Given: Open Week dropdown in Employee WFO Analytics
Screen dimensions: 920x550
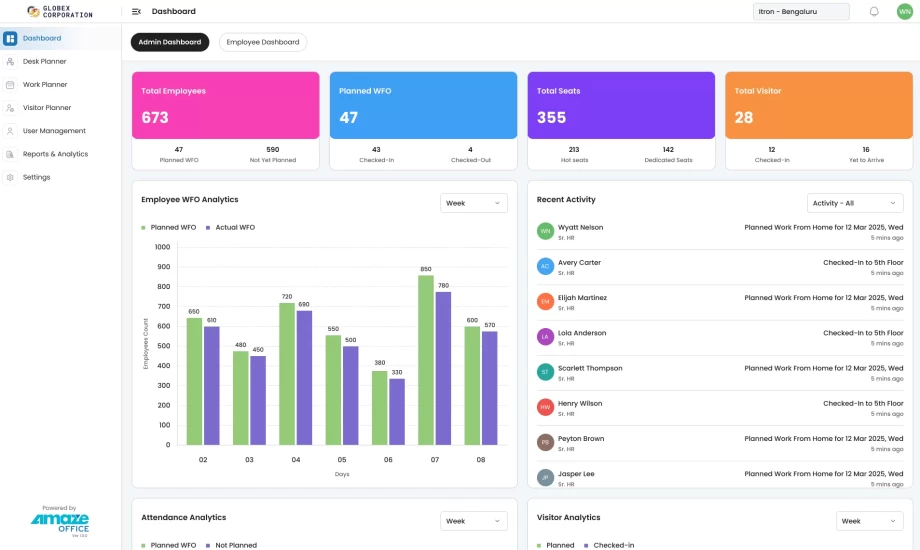Looking at the screenshot, I should click(x=473, y=203).
